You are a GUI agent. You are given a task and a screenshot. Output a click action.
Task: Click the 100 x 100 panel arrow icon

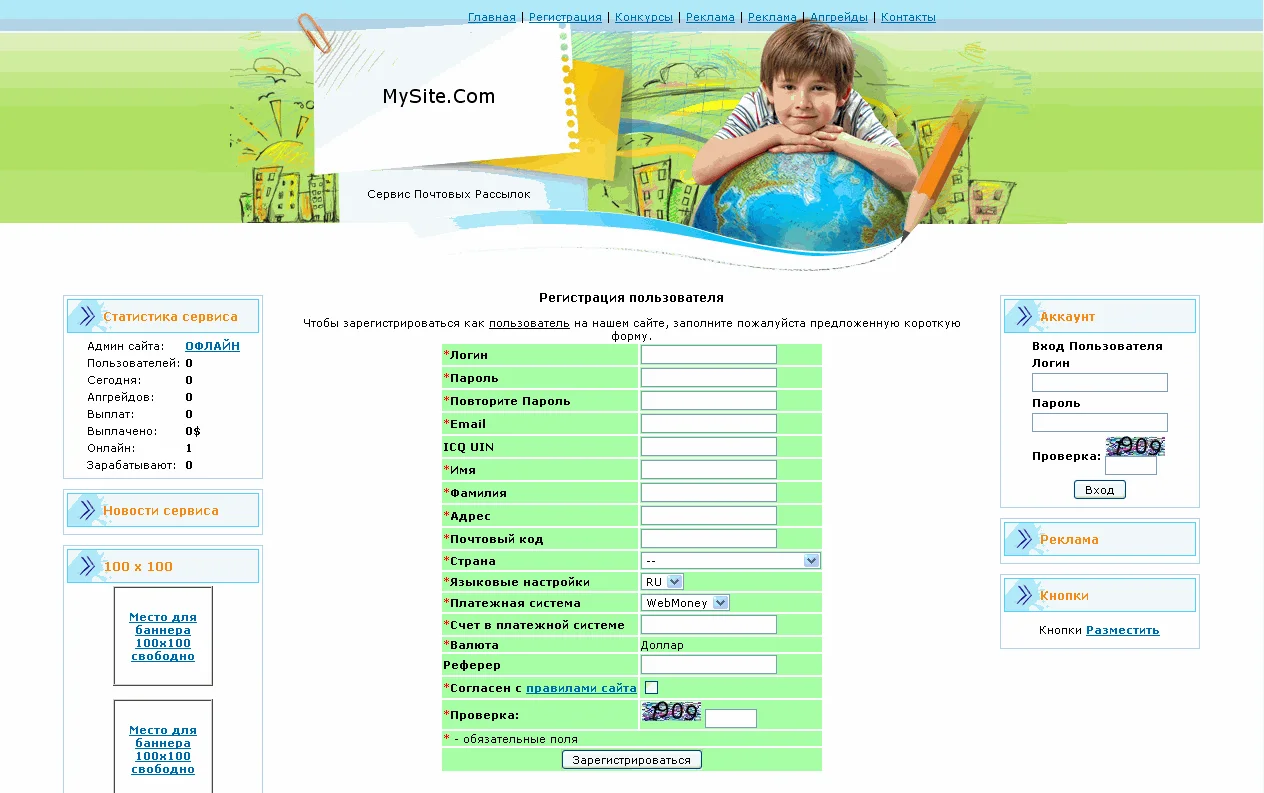click(86, 566)
